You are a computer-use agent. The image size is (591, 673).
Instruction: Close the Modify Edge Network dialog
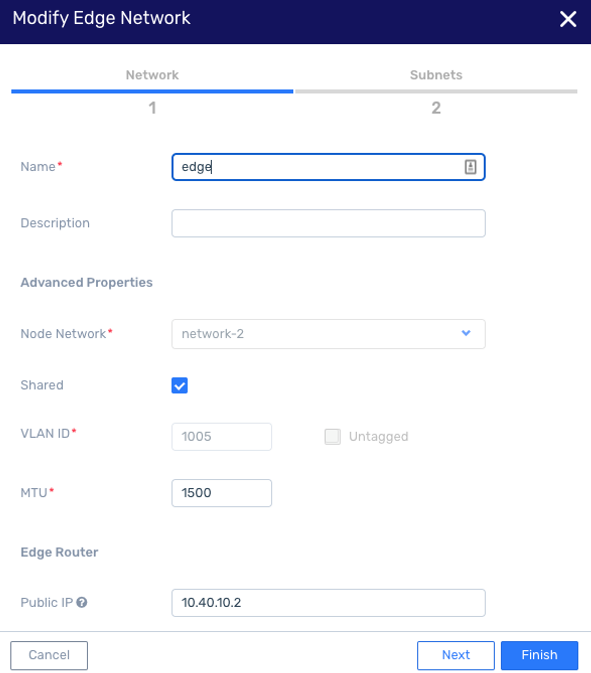[568, 19]
